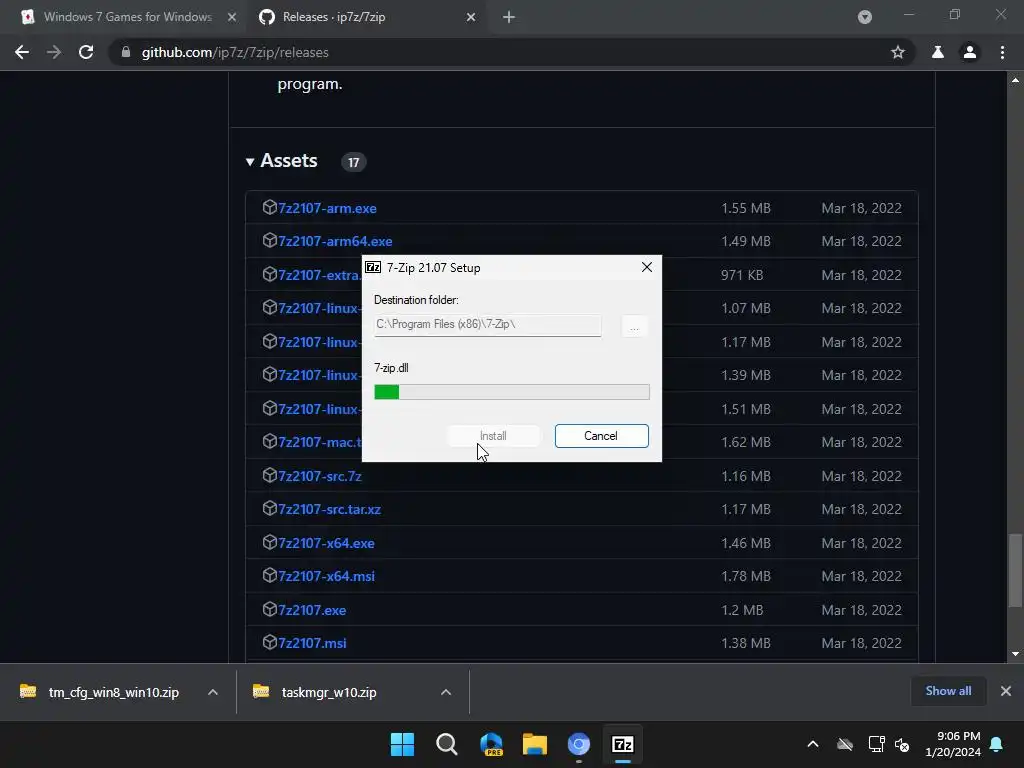The height and width of the screenshot is (768, 1024).
Task: Open network status tray icon
Action: click(876, 744)
